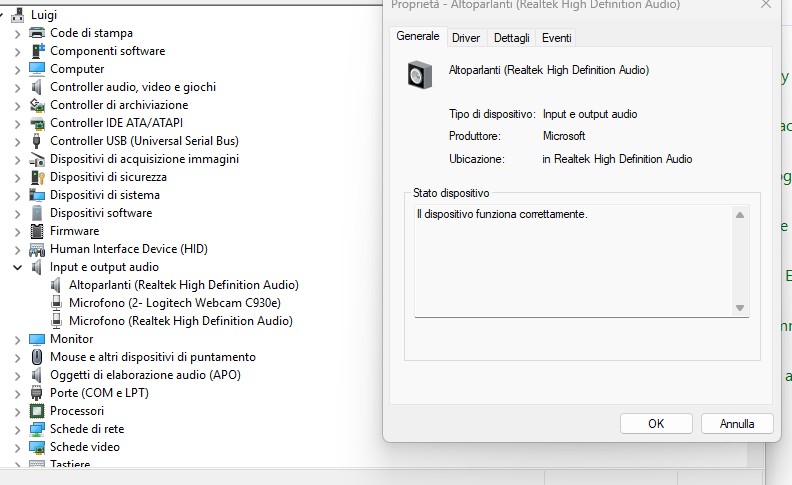Click the Componenti software icon
Screen dimensions: 792x485
click(37, 51)
